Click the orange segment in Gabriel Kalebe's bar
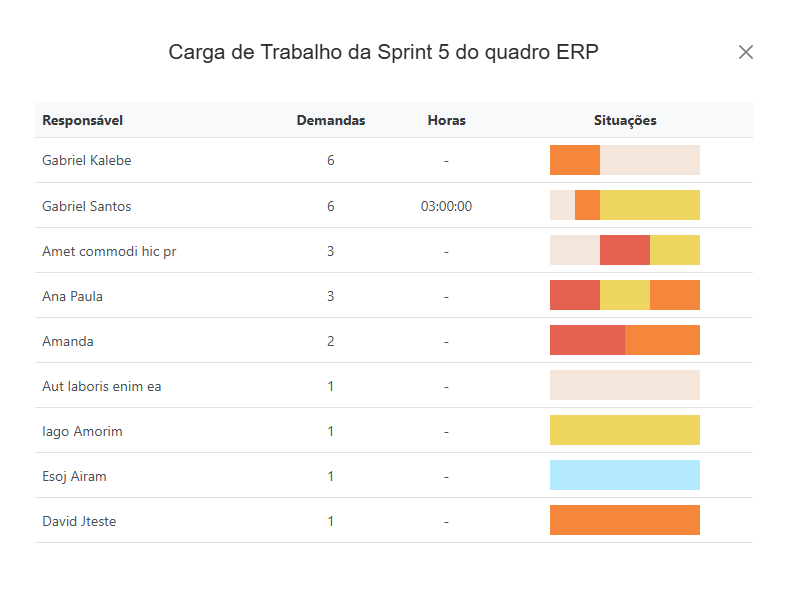Viewport: 791px width, 595px height. [575, 160]
